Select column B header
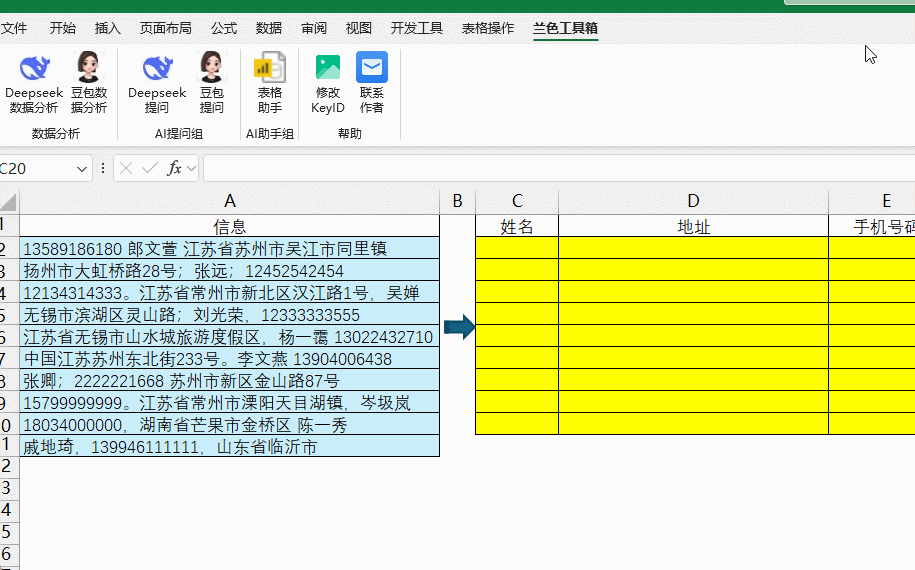The image size is (915, 570). pyautogui.click(x=458, y=201)
